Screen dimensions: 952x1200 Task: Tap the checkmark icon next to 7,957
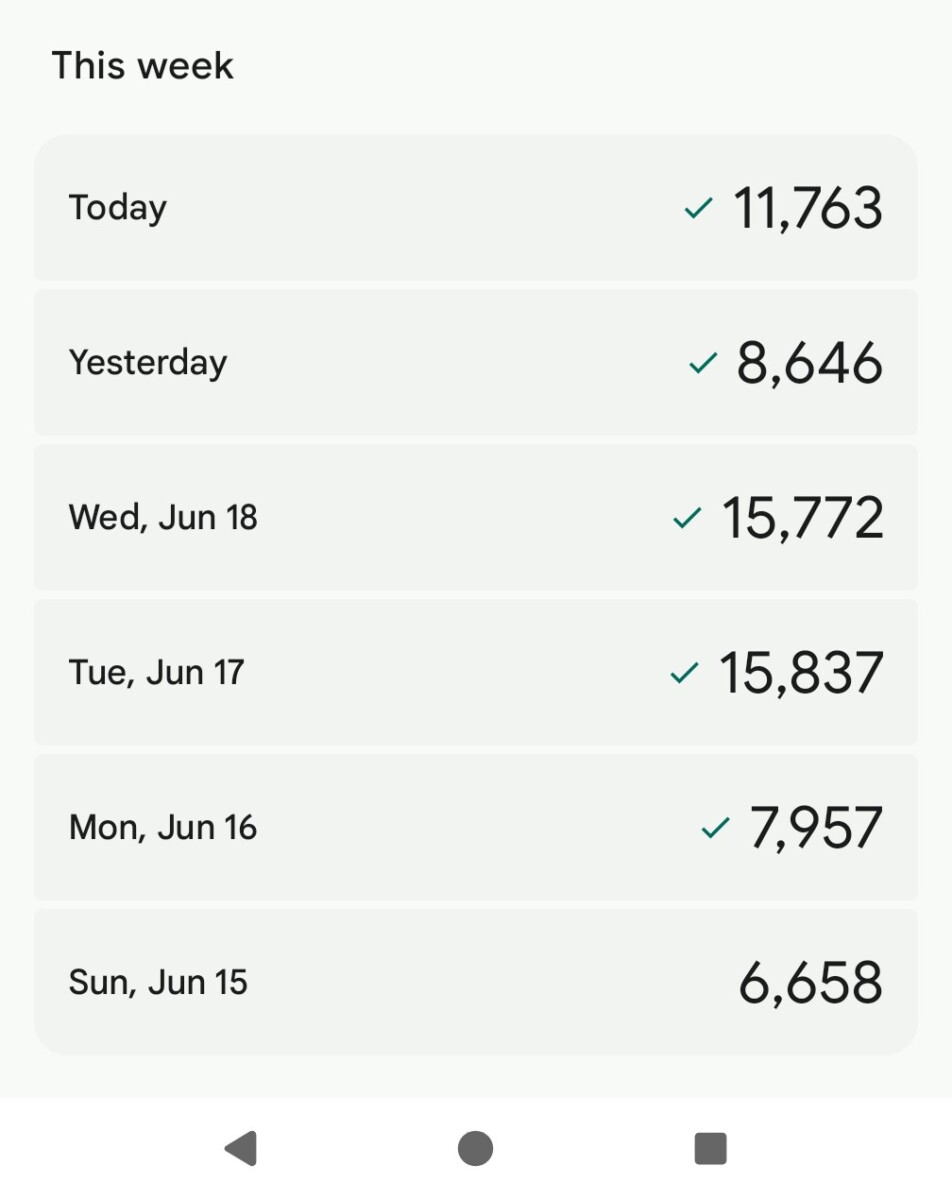click(x=716, y=828)
